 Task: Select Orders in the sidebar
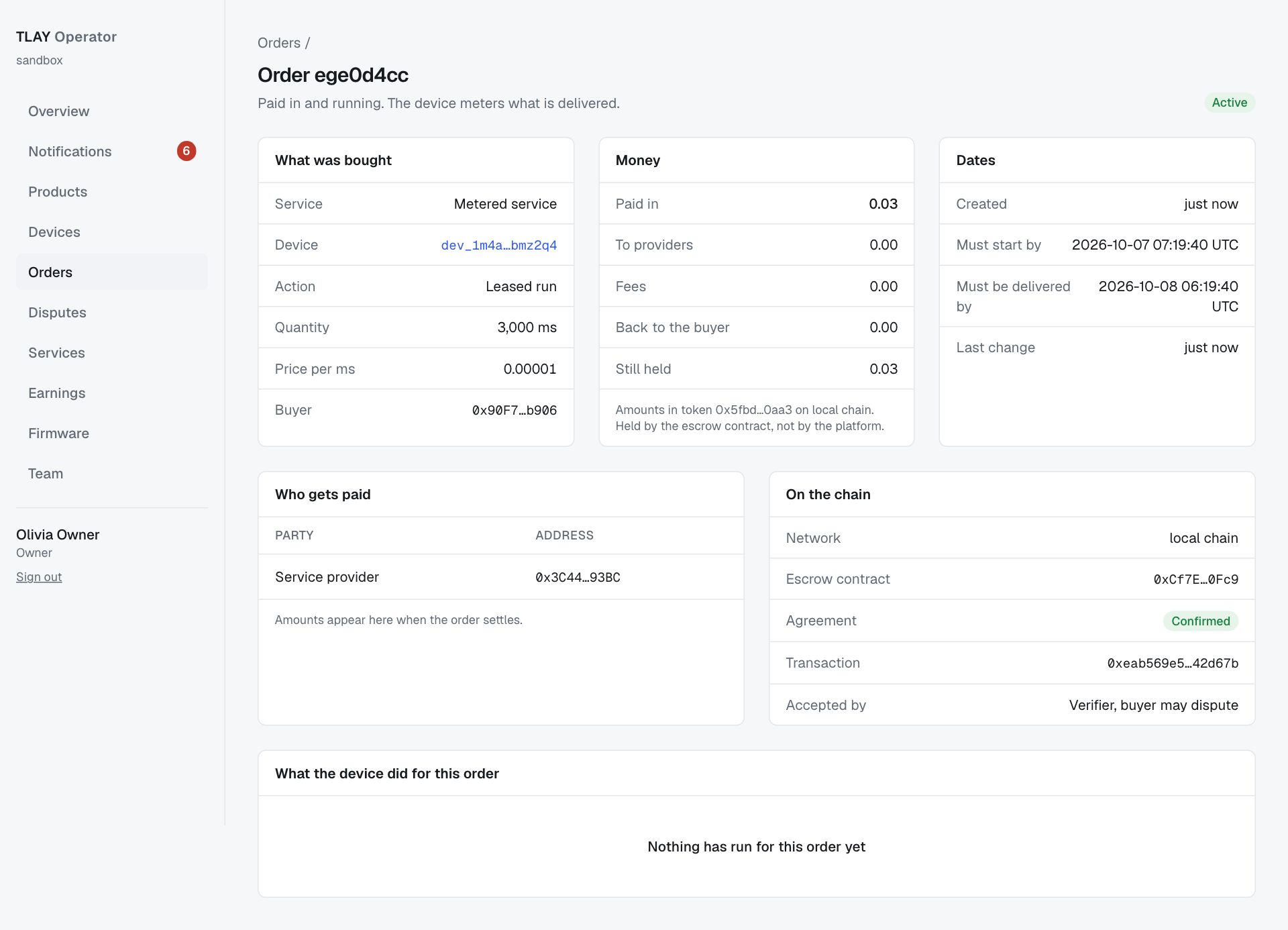[x=112, y=272]
